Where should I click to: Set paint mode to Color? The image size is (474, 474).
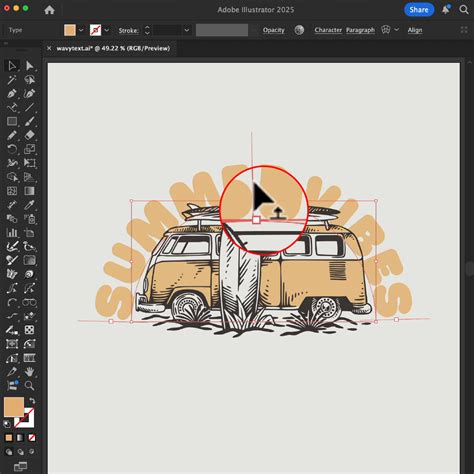pos(9,437)
